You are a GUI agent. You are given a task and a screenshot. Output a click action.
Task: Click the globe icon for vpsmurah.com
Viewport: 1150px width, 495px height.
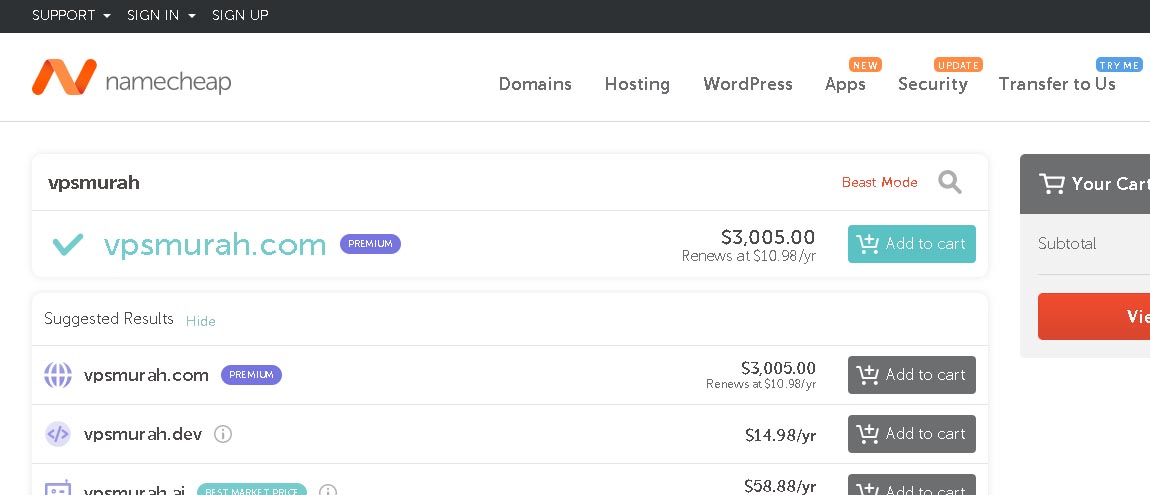[x=58, y=375]
